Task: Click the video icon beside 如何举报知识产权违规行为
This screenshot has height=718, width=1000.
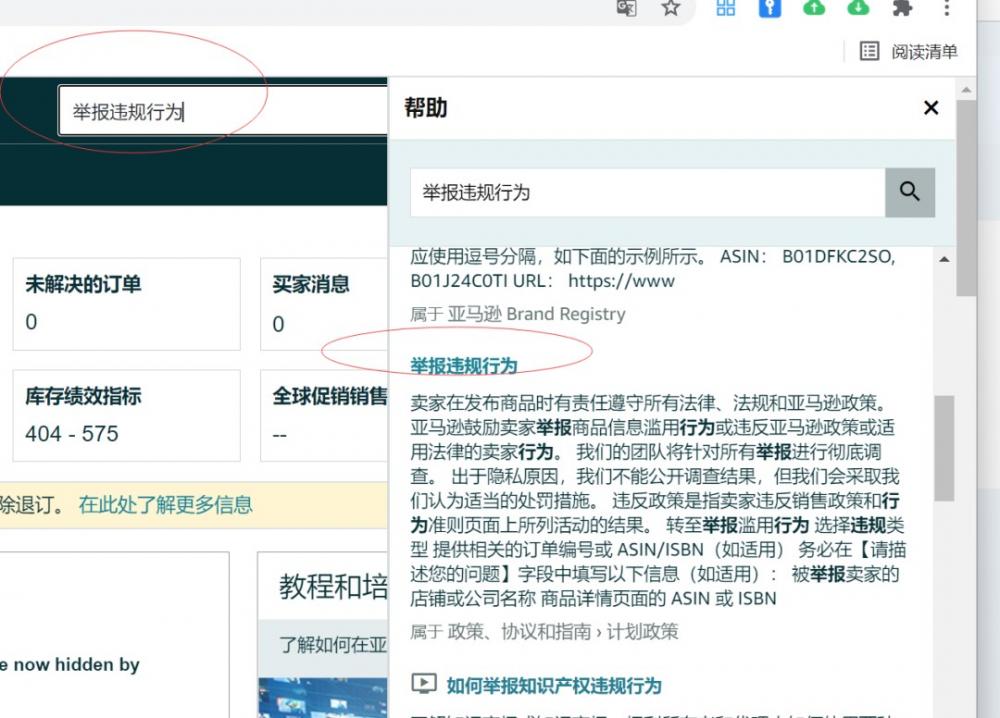Action: point(424,684)
